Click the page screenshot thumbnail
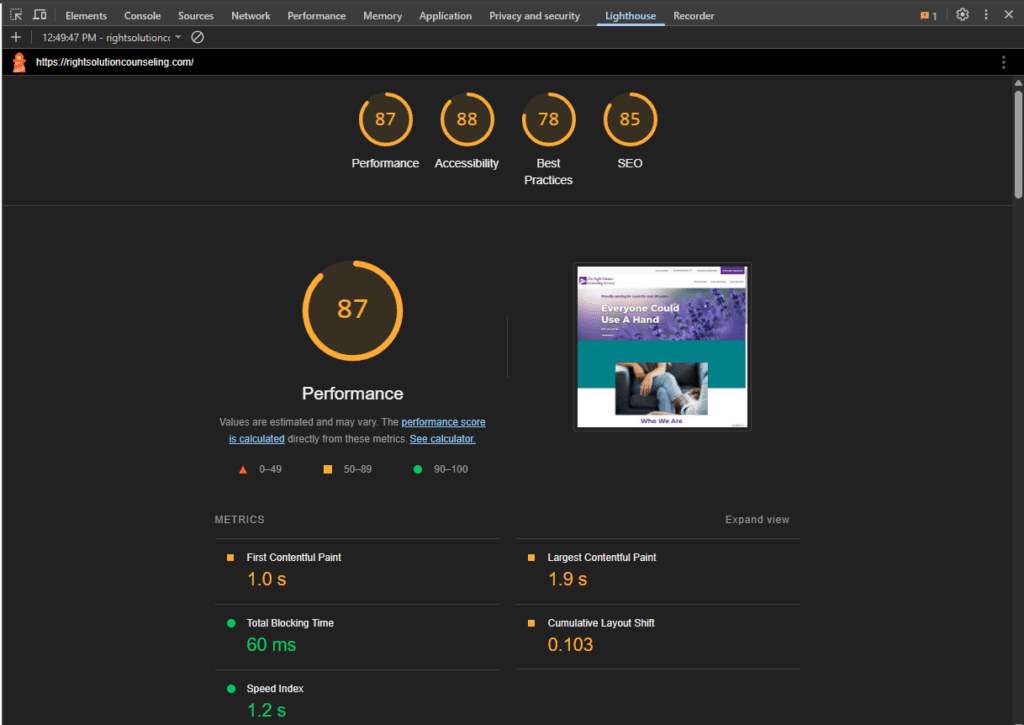This screenshot has height=725, width=1024. point(662,347)
